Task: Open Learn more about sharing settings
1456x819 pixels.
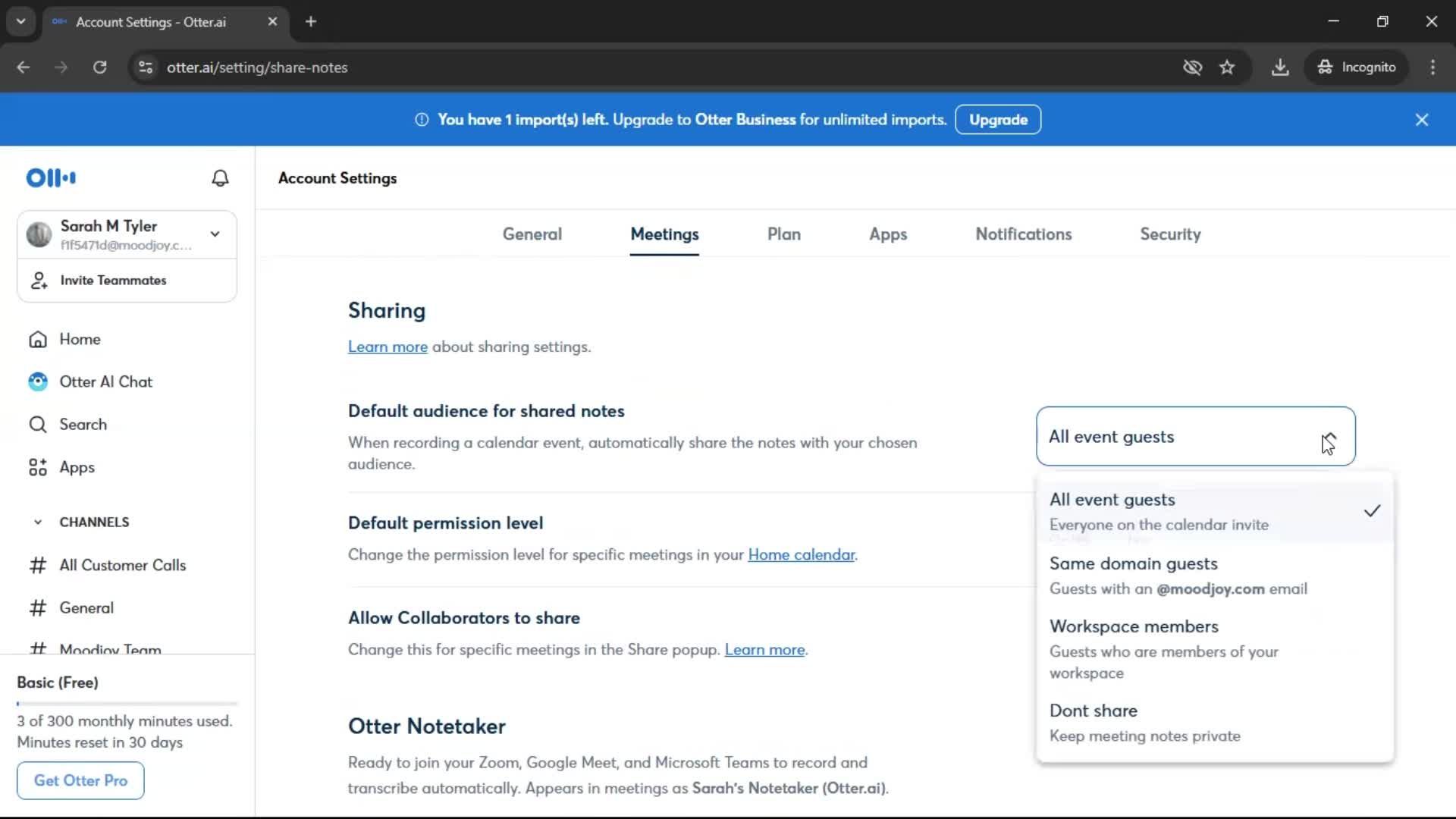Action: pyautogui.click(x=388, y=347)
